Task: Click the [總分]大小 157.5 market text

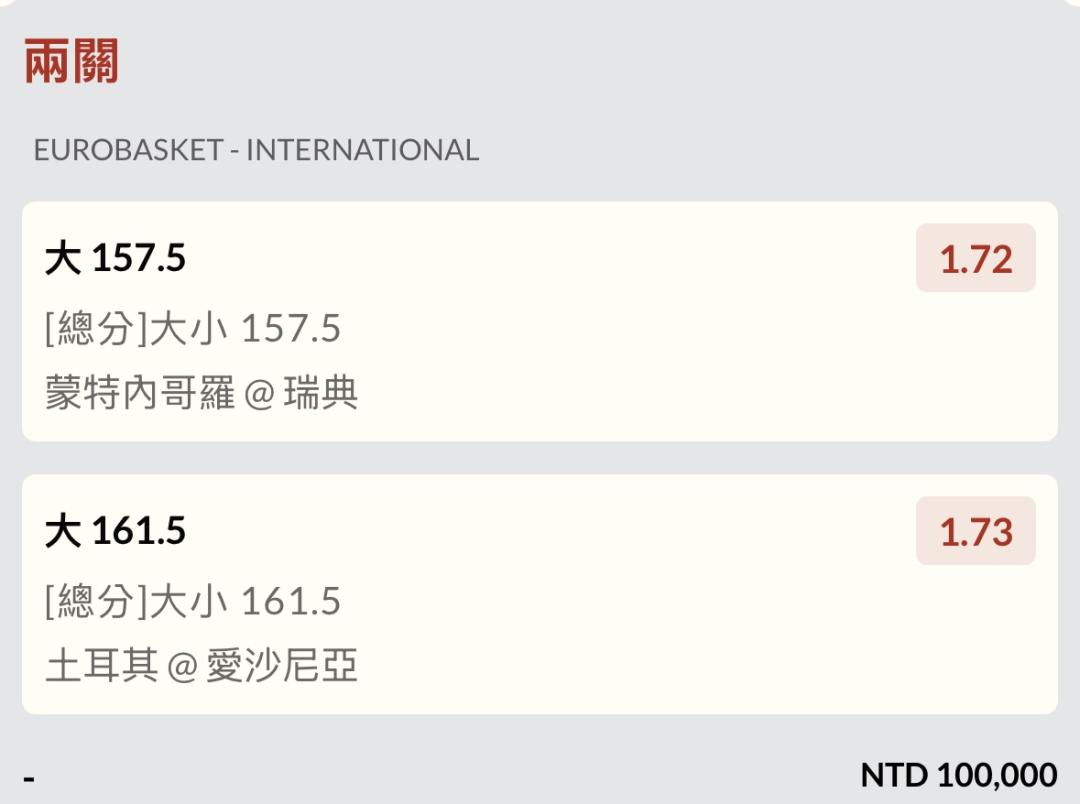Action: tap(193, 328)
